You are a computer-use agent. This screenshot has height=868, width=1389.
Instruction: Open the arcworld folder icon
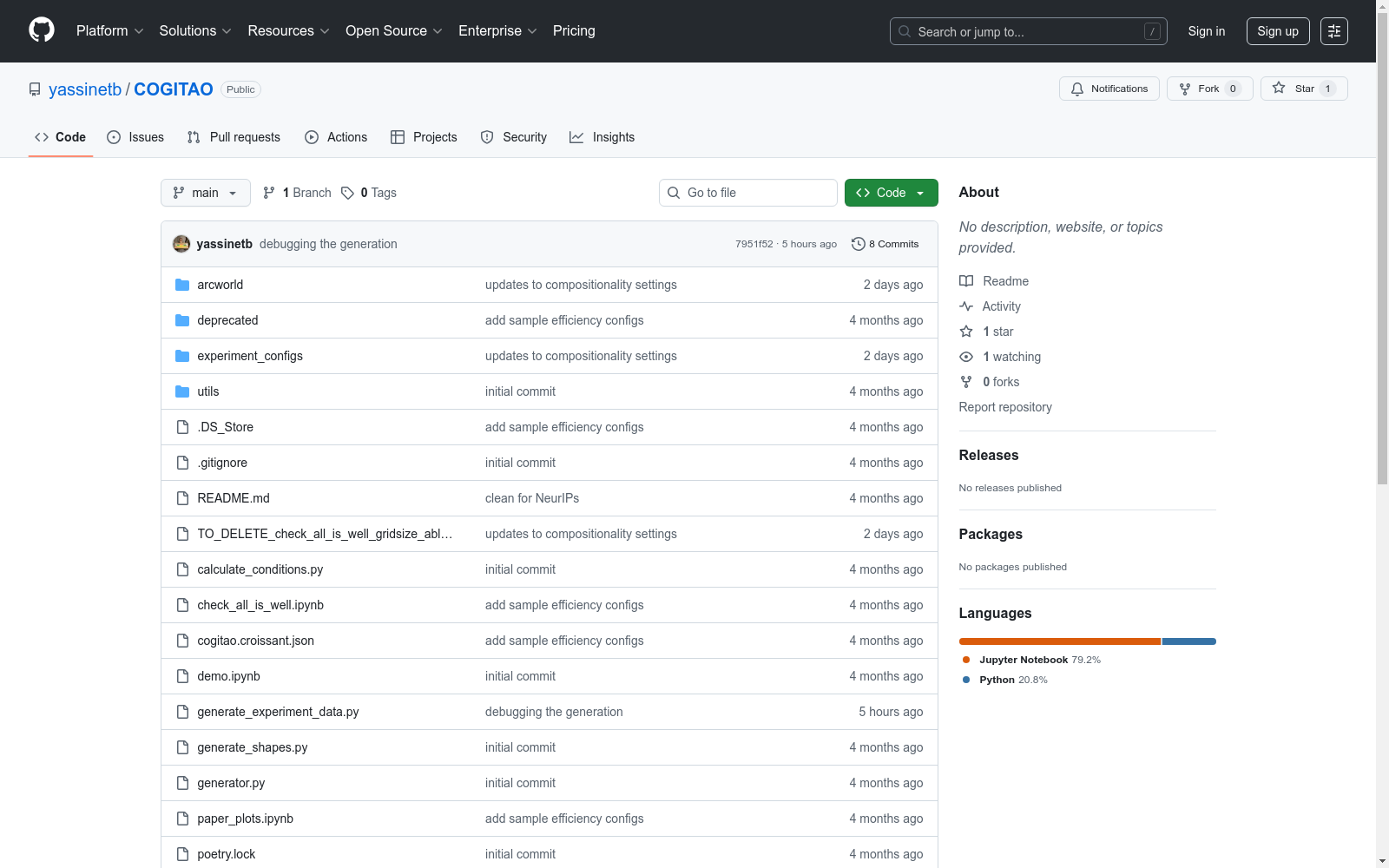(182, 285)
